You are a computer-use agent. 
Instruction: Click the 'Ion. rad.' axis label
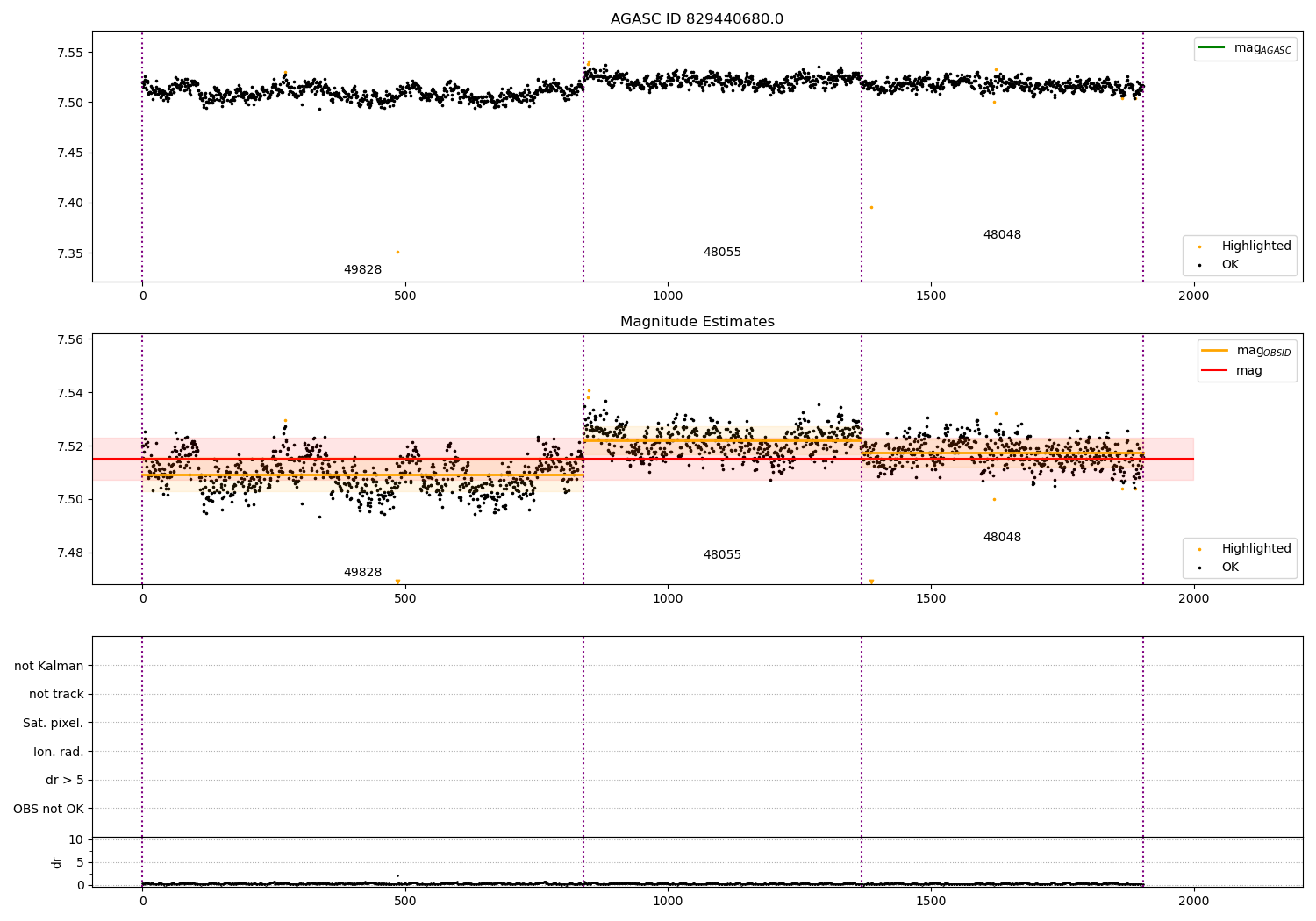(x=58, y=753)
